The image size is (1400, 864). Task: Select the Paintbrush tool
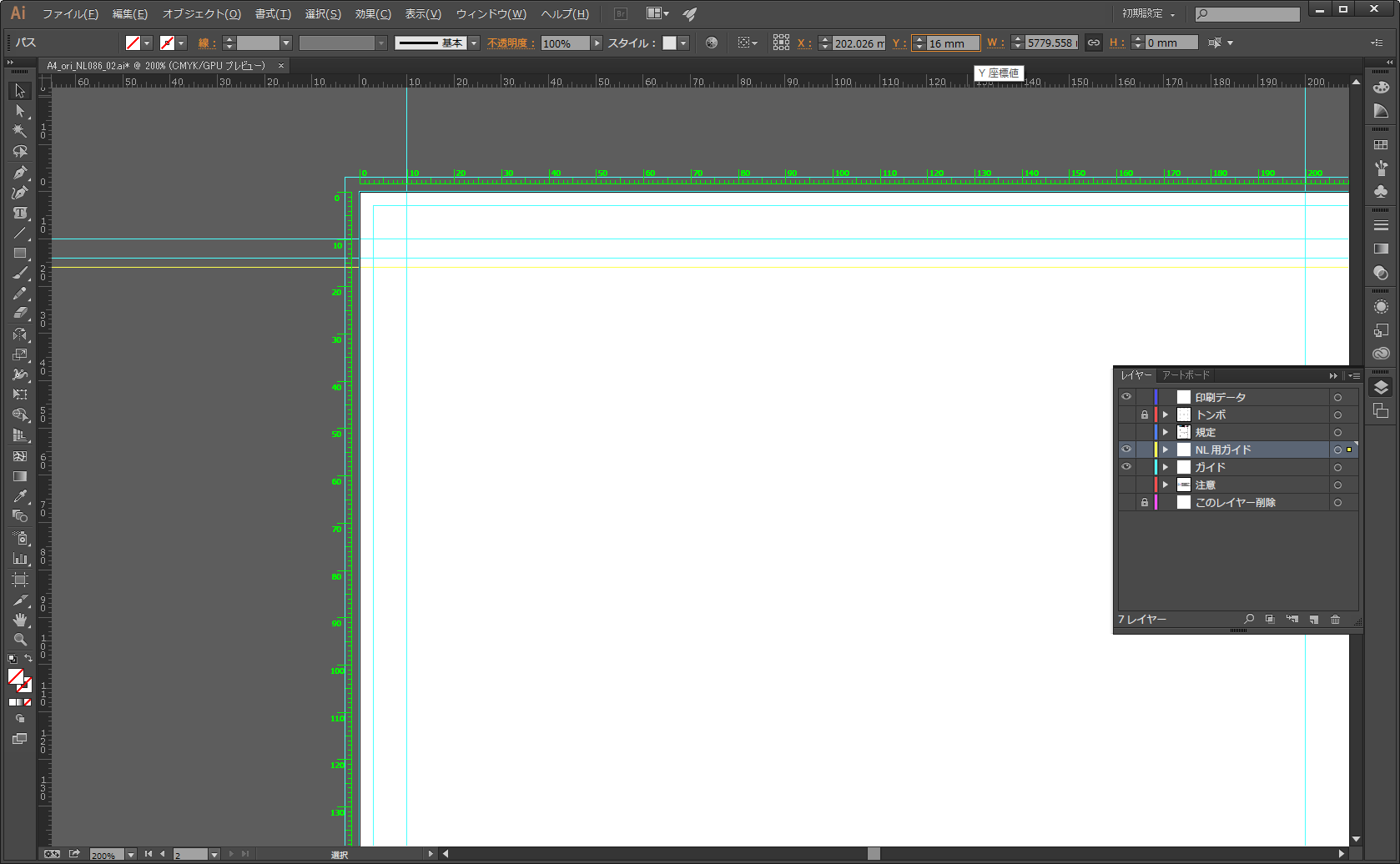tap(20, 274)
